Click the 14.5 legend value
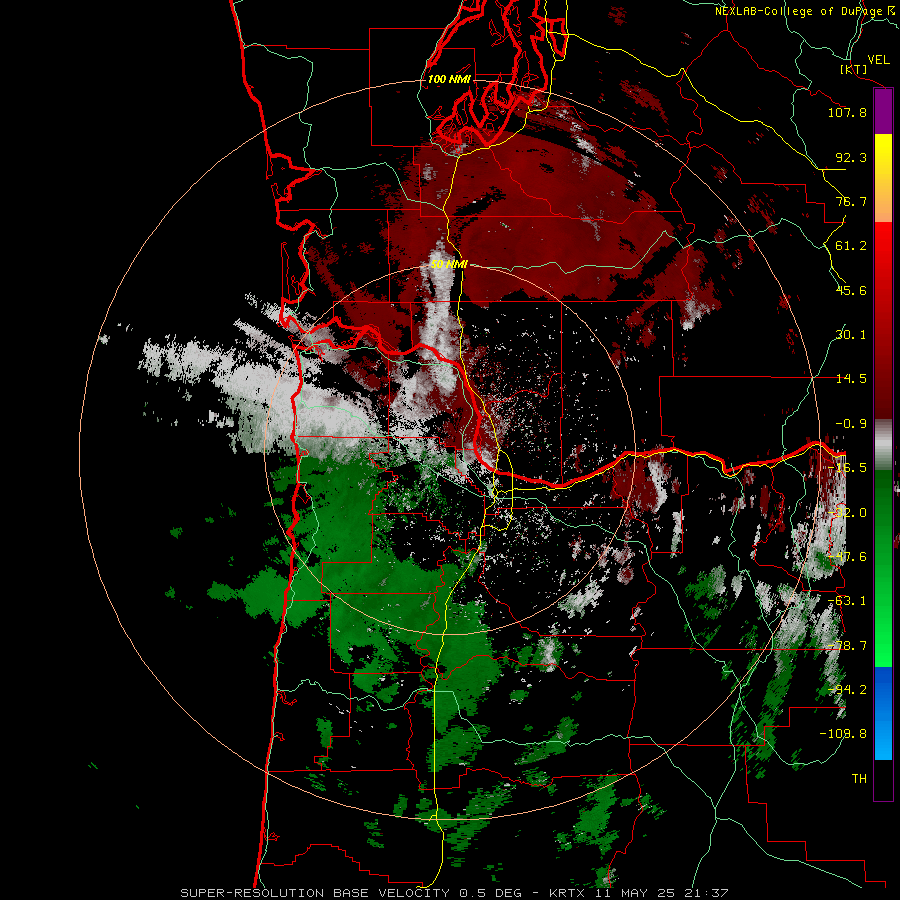This screenshot has width=900, height=900. (851, 379)
